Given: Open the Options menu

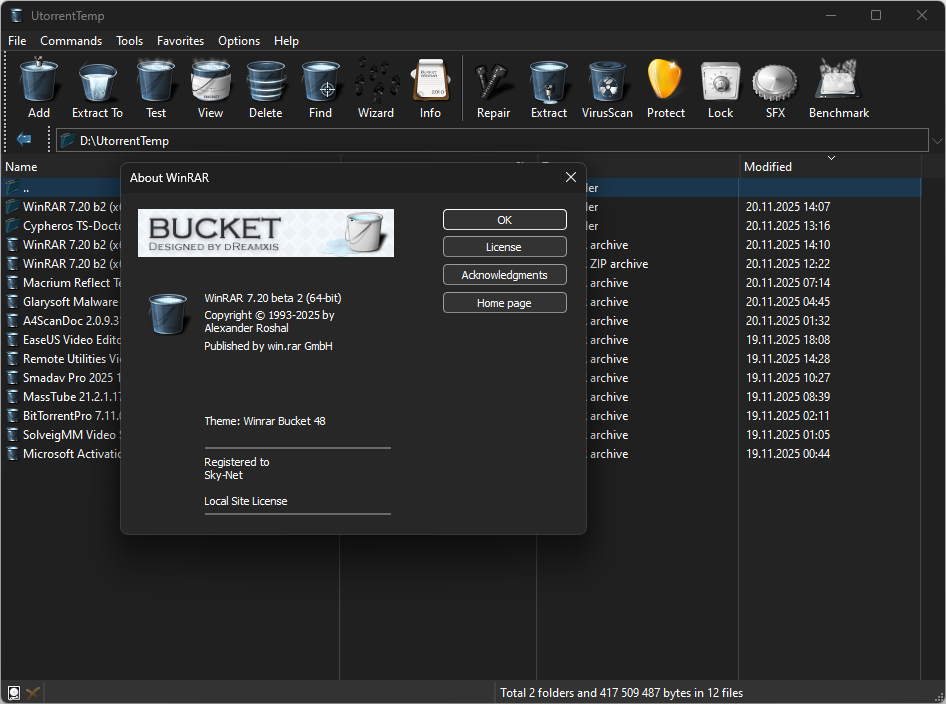Looking at the screenshot, I should tap(239, 40).
